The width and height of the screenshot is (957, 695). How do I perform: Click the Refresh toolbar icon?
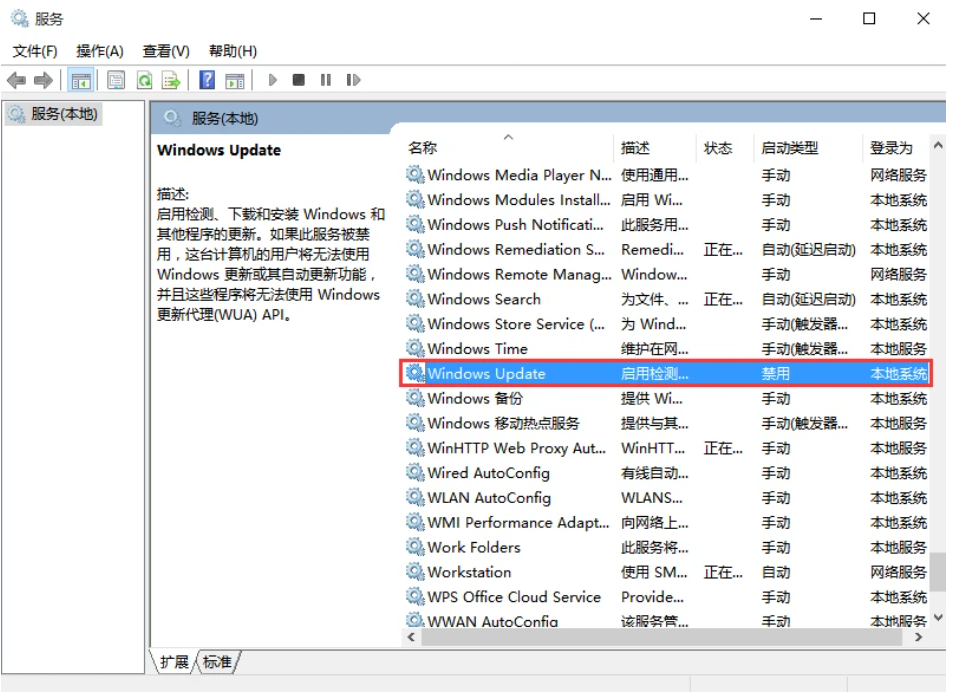click(144, 81)
